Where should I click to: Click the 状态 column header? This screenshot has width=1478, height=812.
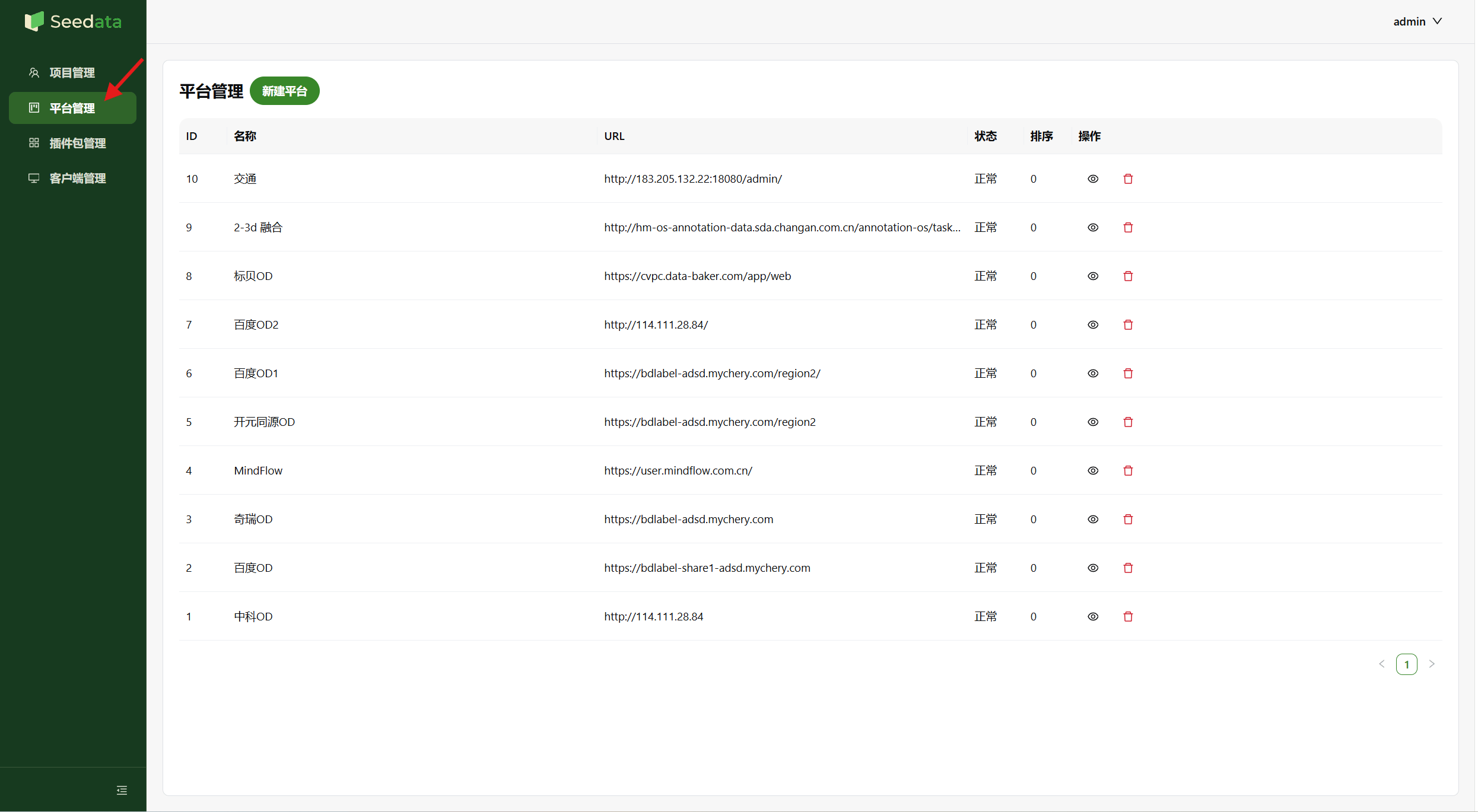point(986,136)
